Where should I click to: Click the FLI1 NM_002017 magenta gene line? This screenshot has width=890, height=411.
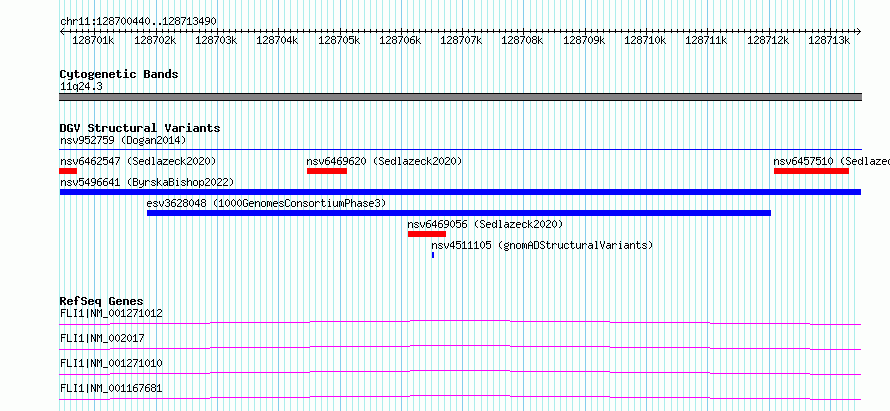pos(460,347)
